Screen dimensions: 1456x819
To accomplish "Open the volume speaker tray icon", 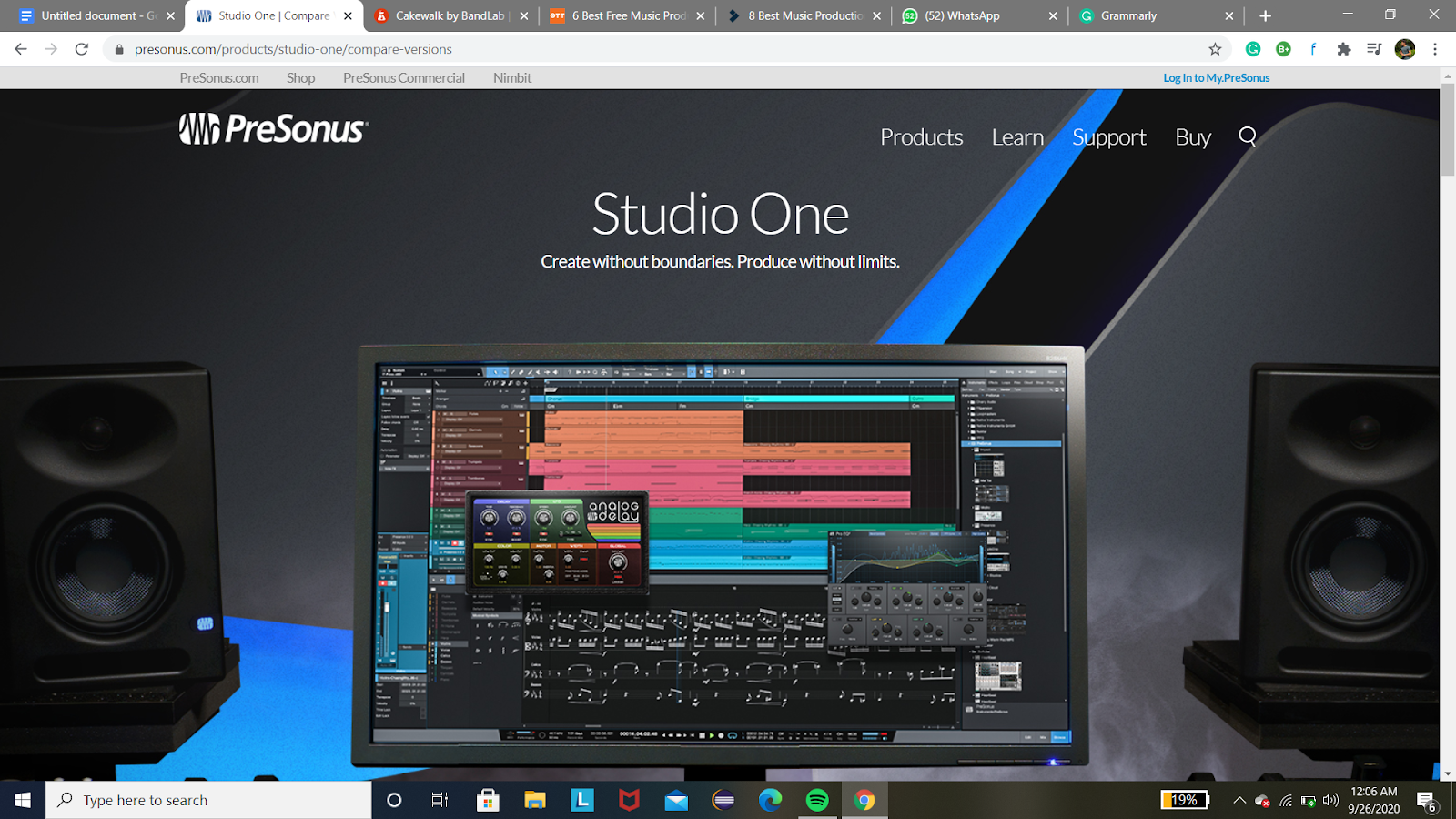I will click(1331, 801).
